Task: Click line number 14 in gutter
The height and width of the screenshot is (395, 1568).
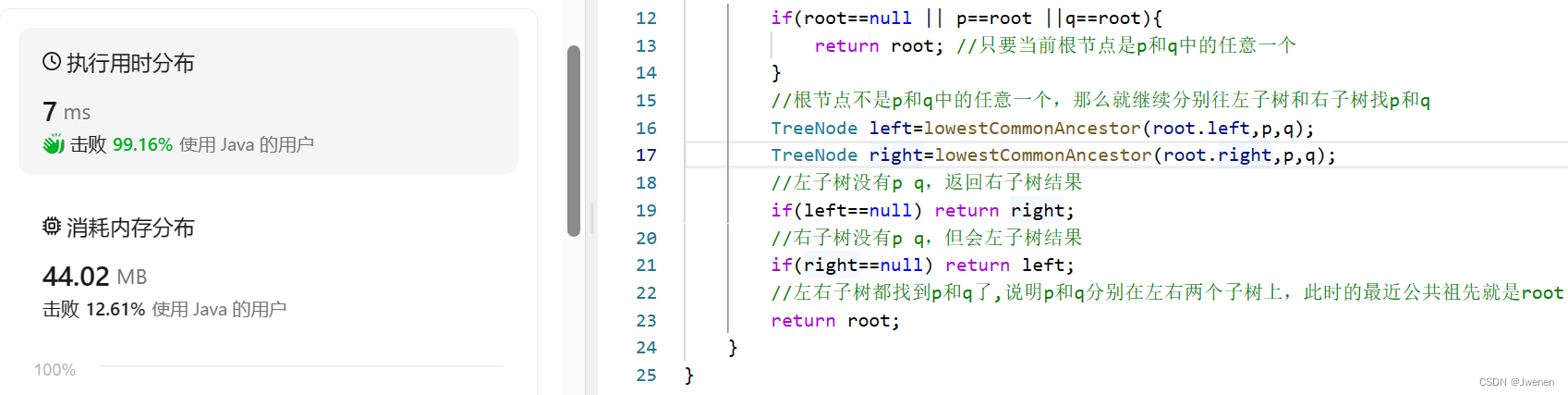Action: (646, 73)
